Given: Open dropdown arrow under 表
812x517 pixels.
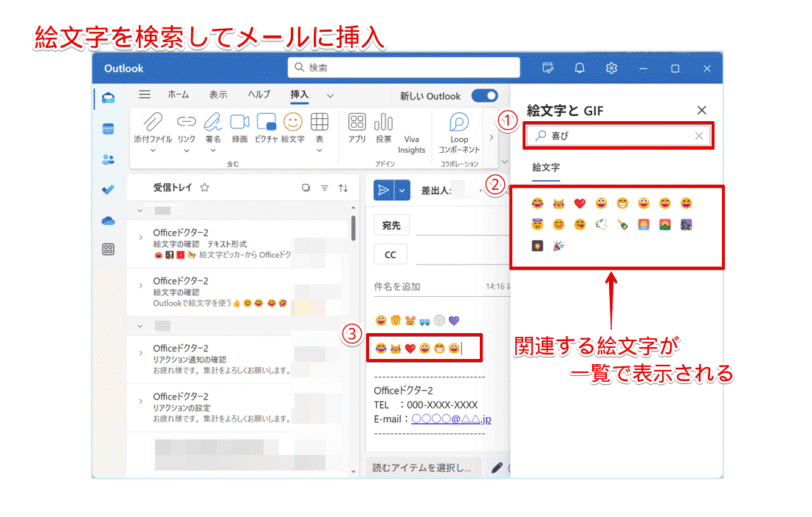Looking at the screenshot, I should point(320,151).
